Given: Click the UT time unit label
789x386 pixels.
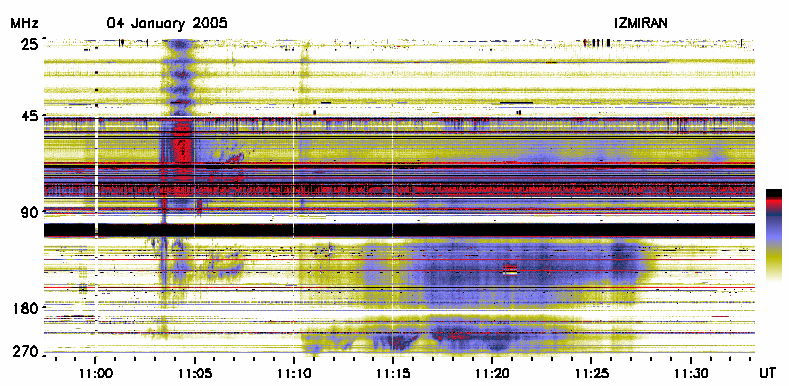Looking at the screenshot, I should click(x=768, y=373).
